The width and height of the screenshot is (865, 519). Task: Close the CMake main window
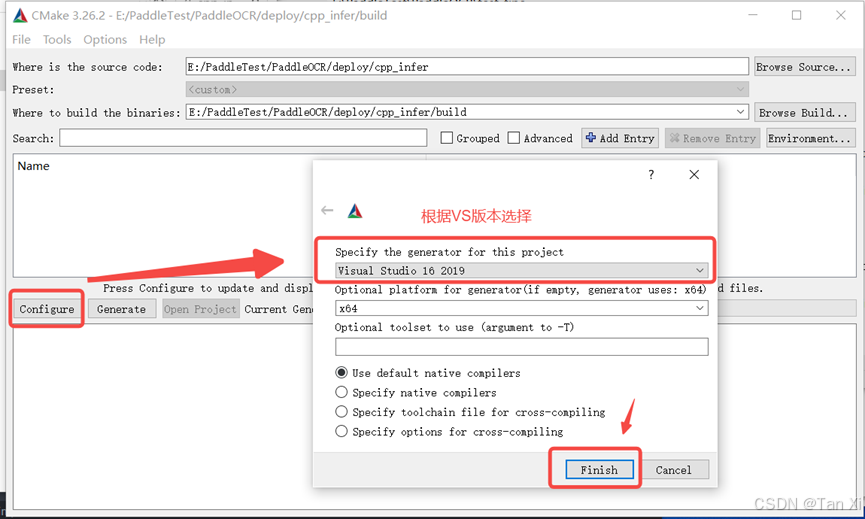point(841,15)
